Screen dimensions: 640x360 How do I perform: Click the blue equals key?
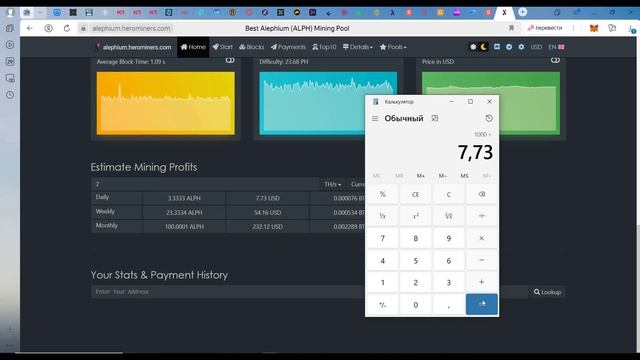click(482, 304)
